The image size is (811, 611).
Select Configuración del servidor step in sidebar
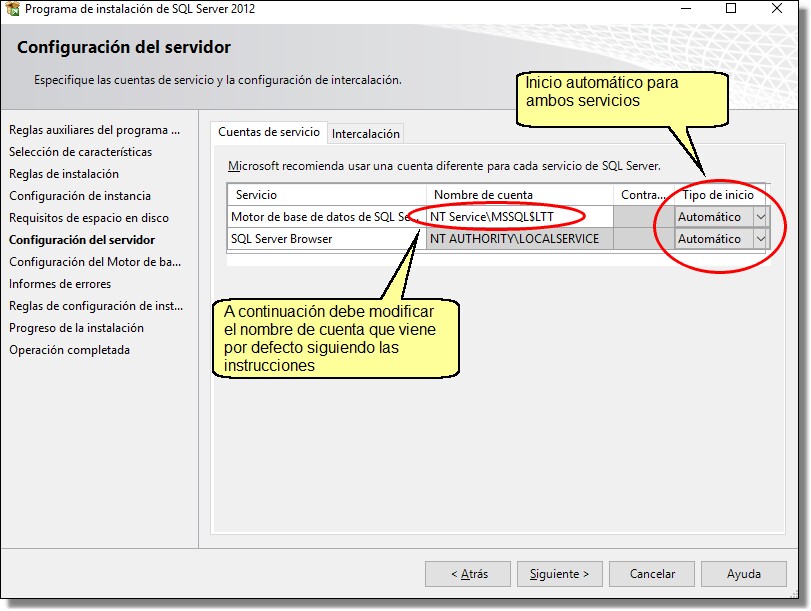pos(82,240)
